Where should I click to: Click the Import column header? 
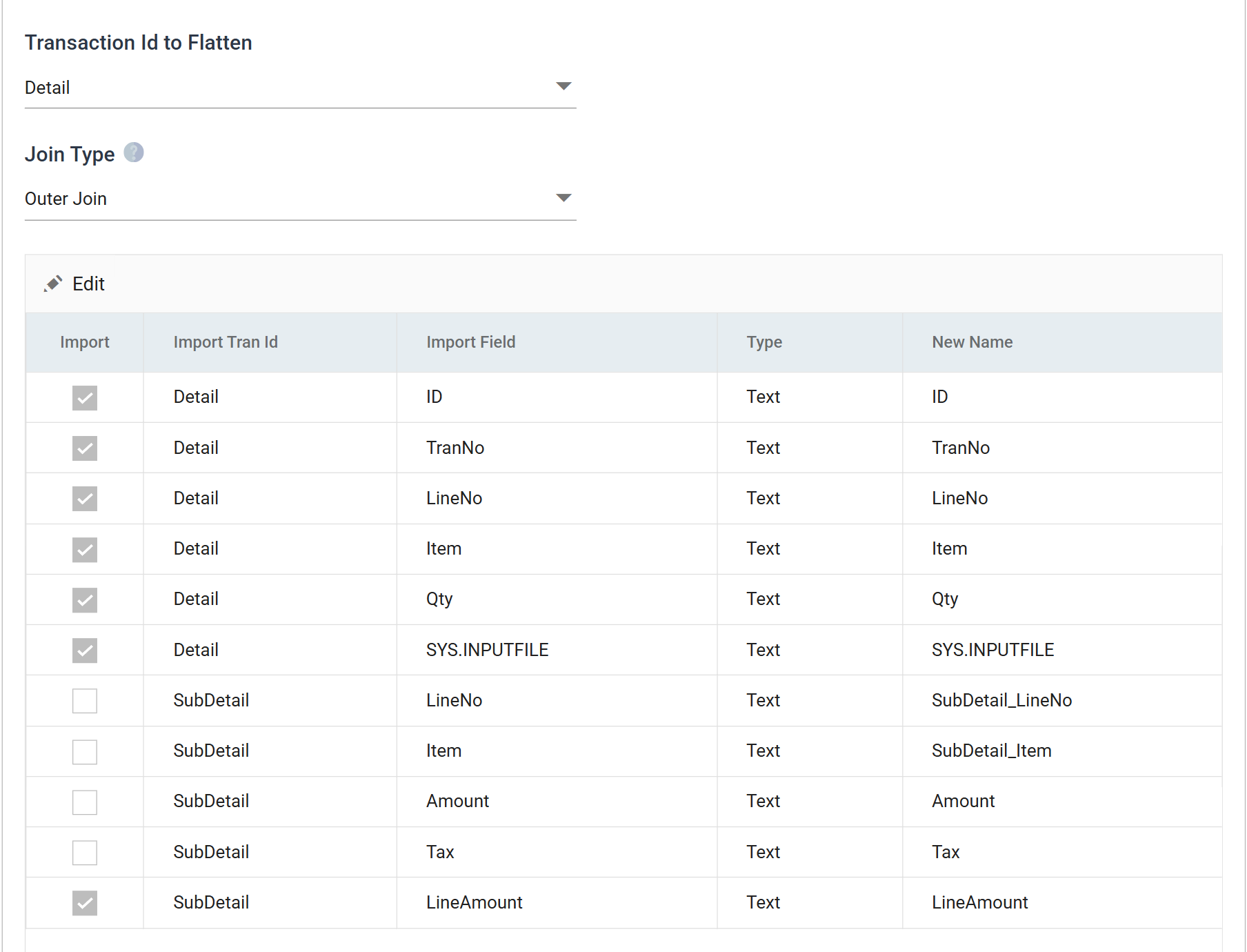tap(85, 342)
